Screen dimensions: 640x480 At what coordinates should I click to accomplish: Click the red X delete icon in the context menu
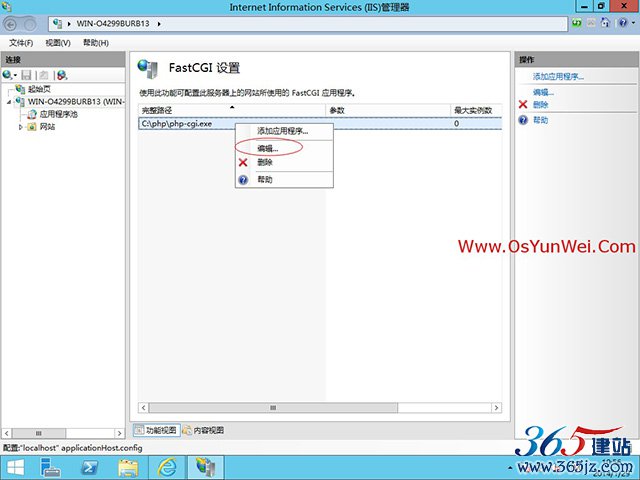(243, 162)
